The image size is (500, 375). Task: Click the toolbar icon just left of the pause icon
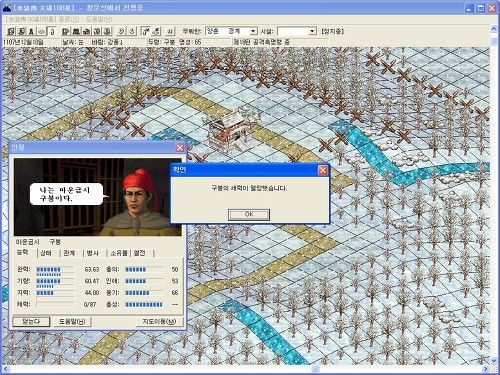[156, 31]
